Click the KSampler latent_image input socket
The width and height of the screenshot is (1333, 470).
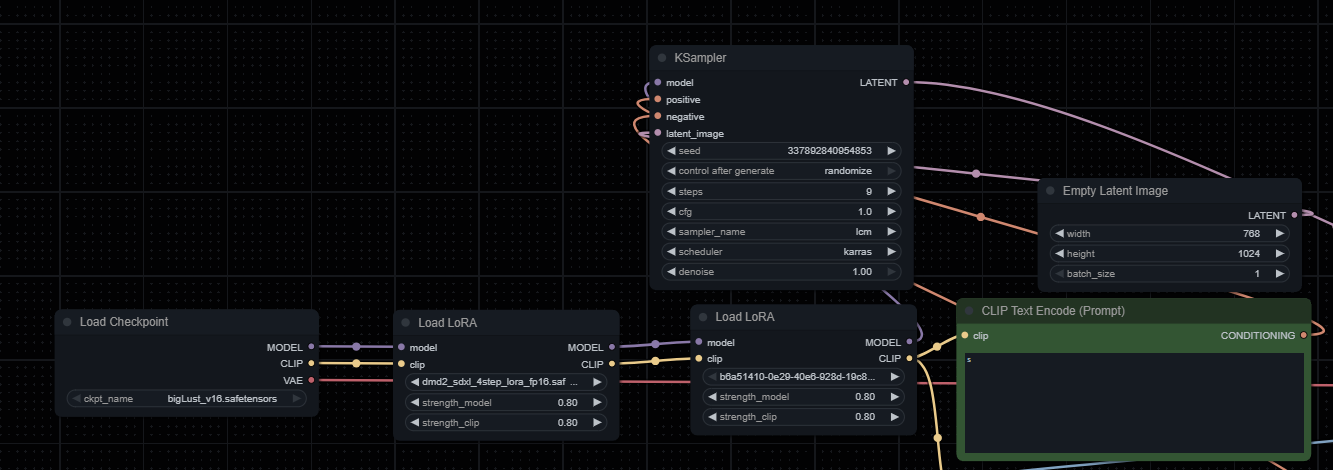click(657, 134)
